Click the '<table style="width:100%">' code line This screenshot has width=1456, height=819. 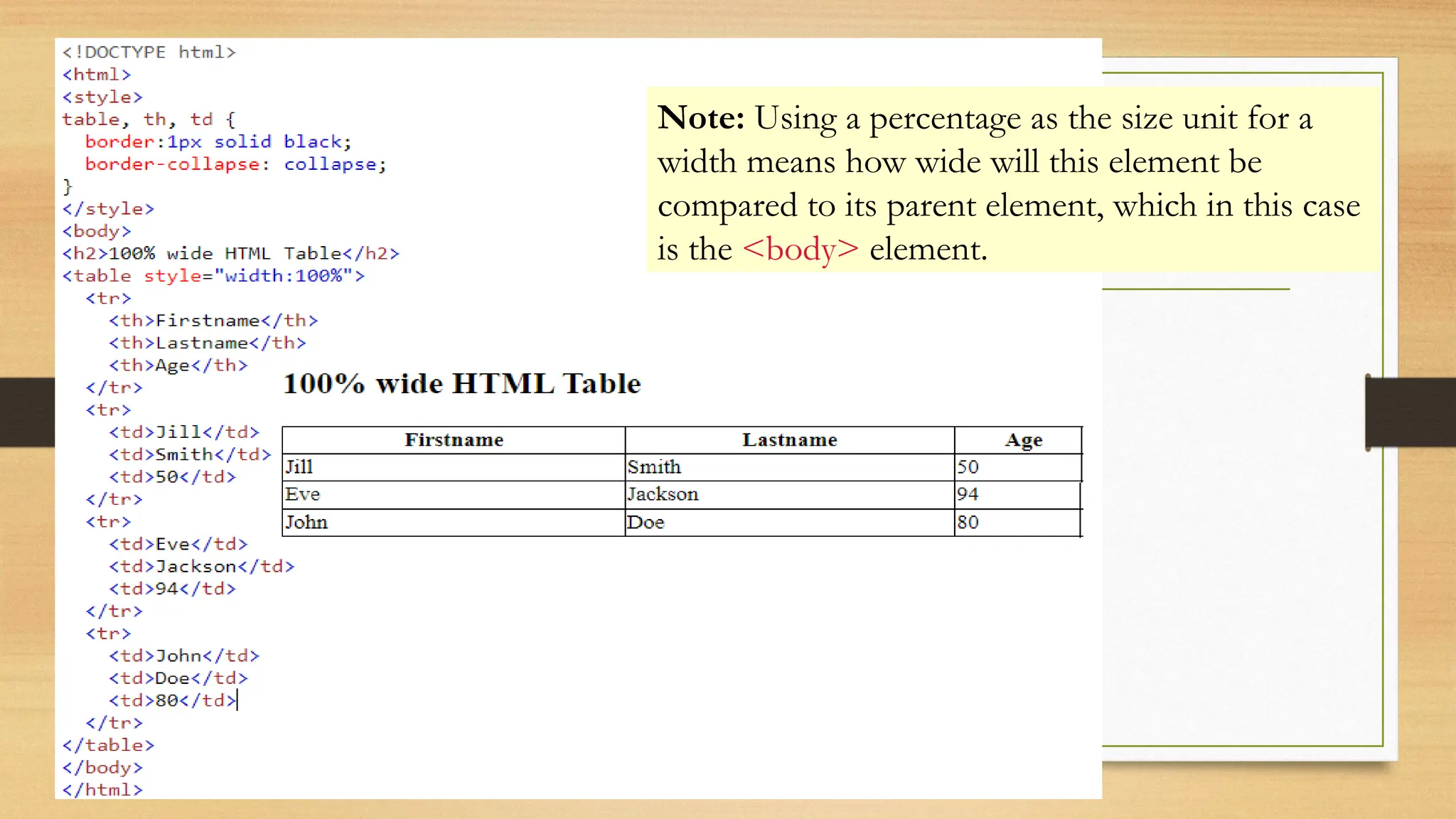click(213, 276)
